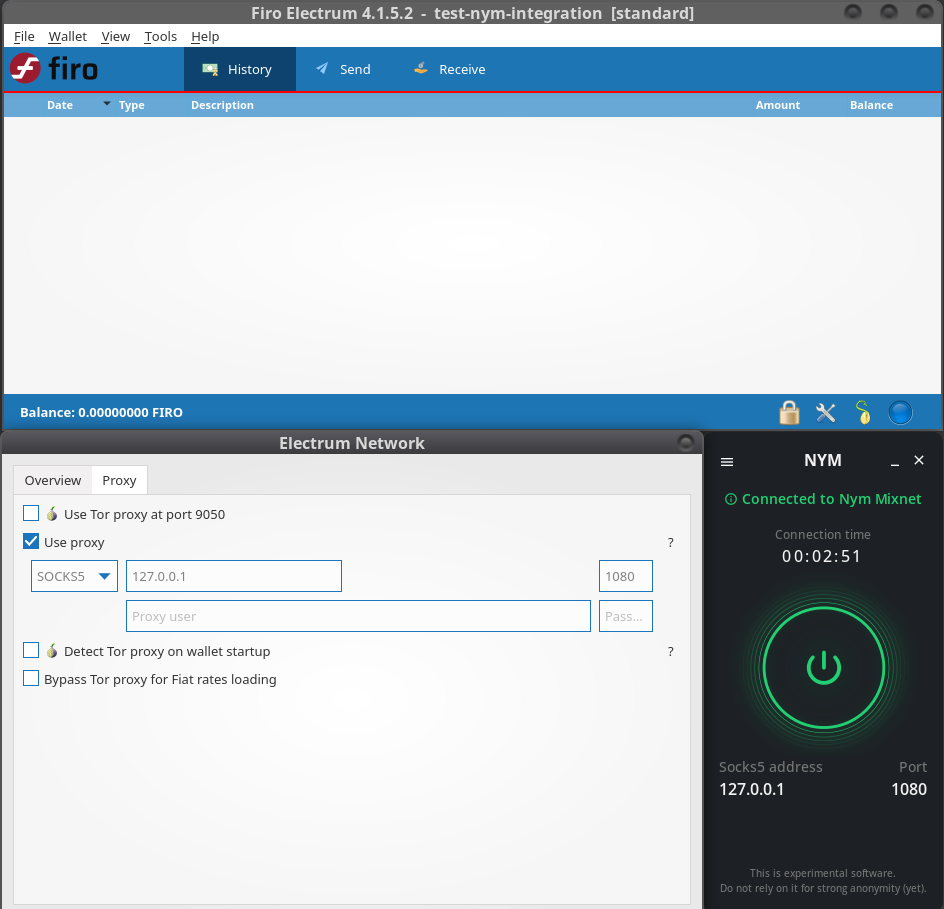
Task: Switch to Overview tab in Electrum Network
Action: [53, 480]
